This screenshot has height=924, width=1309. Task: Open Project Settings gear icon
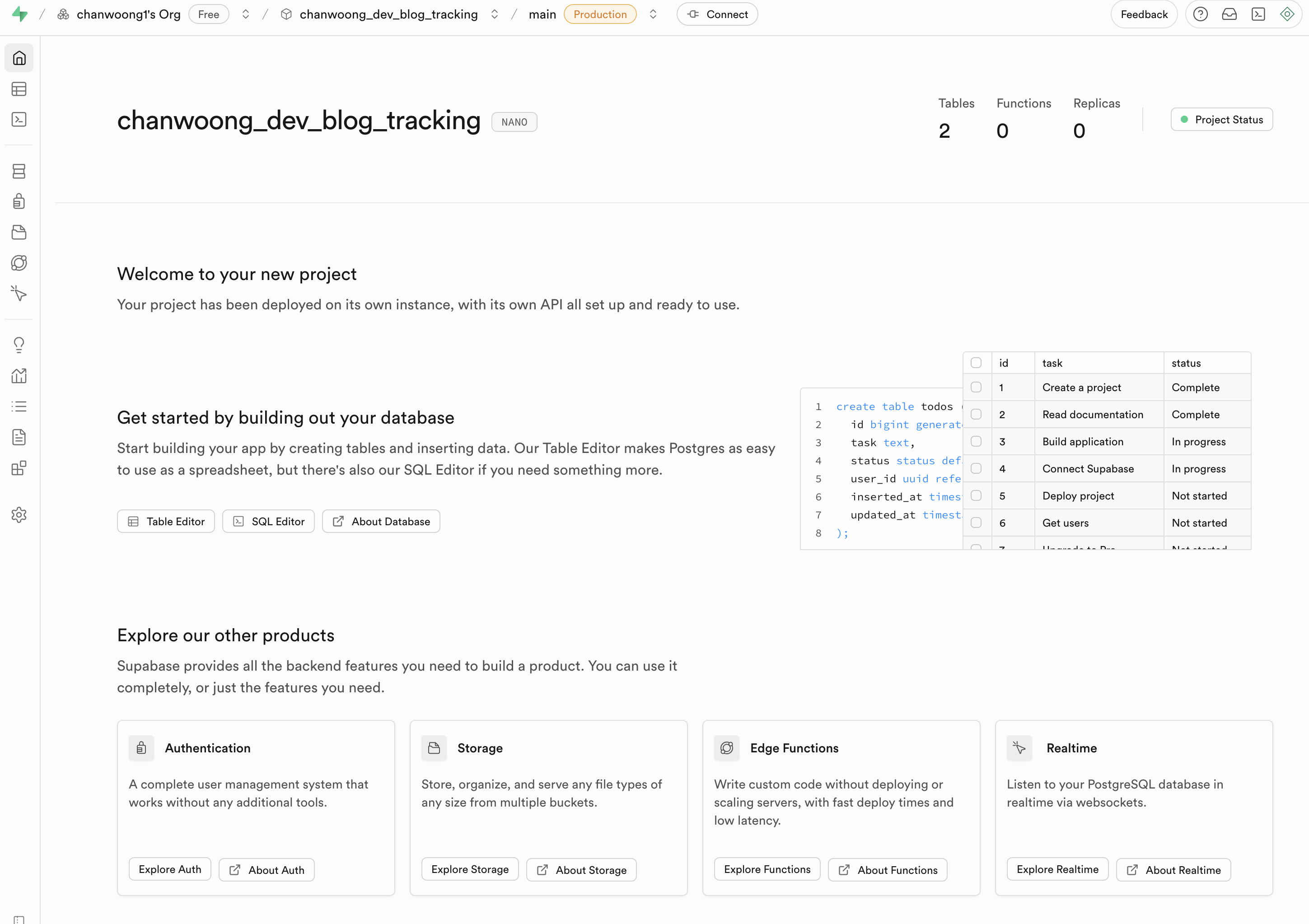pyautogui.click(x=19, y=515)
